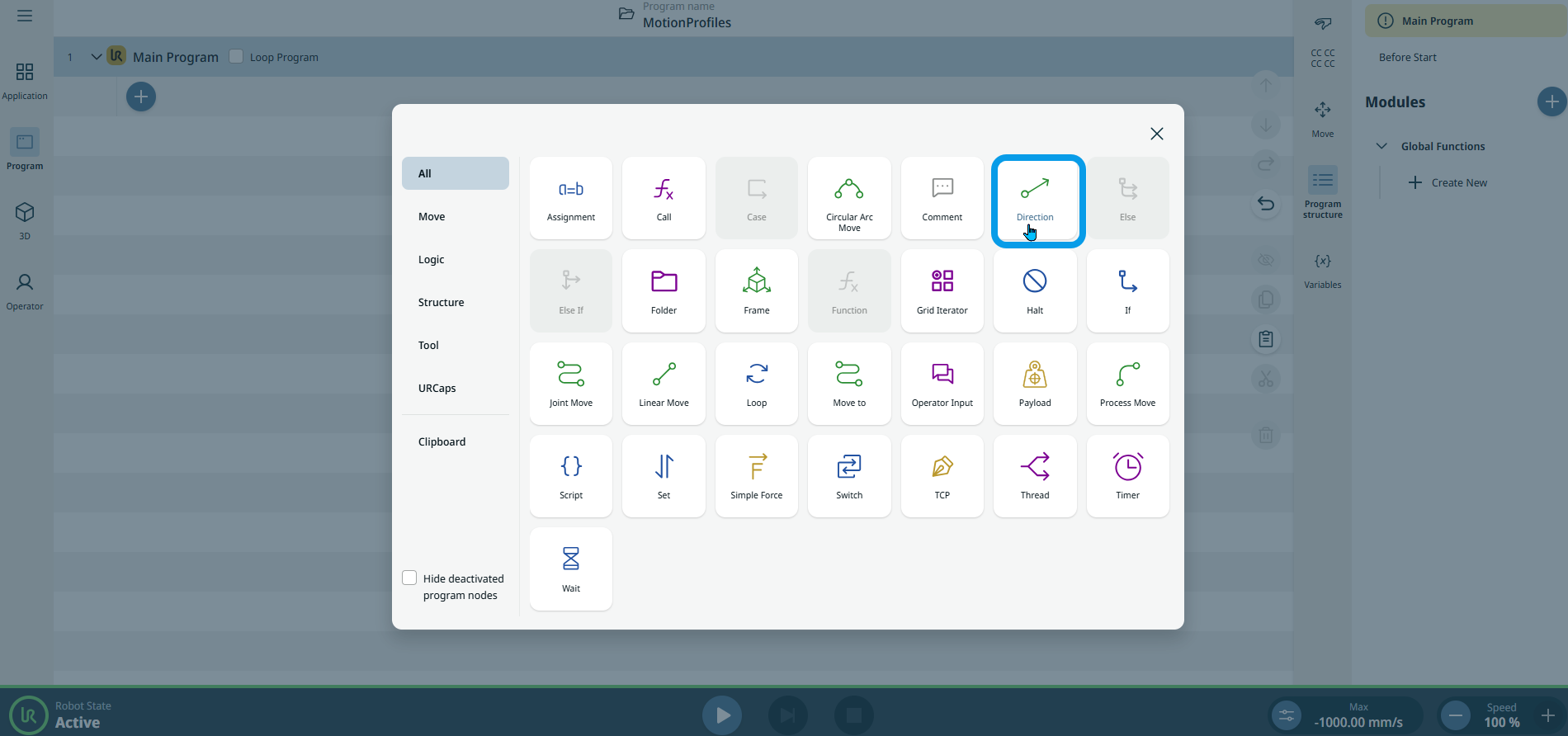Collapse the Global Functions section
The width and height of the screenshot is (1568, 736).
click(x=1381, y=146)
